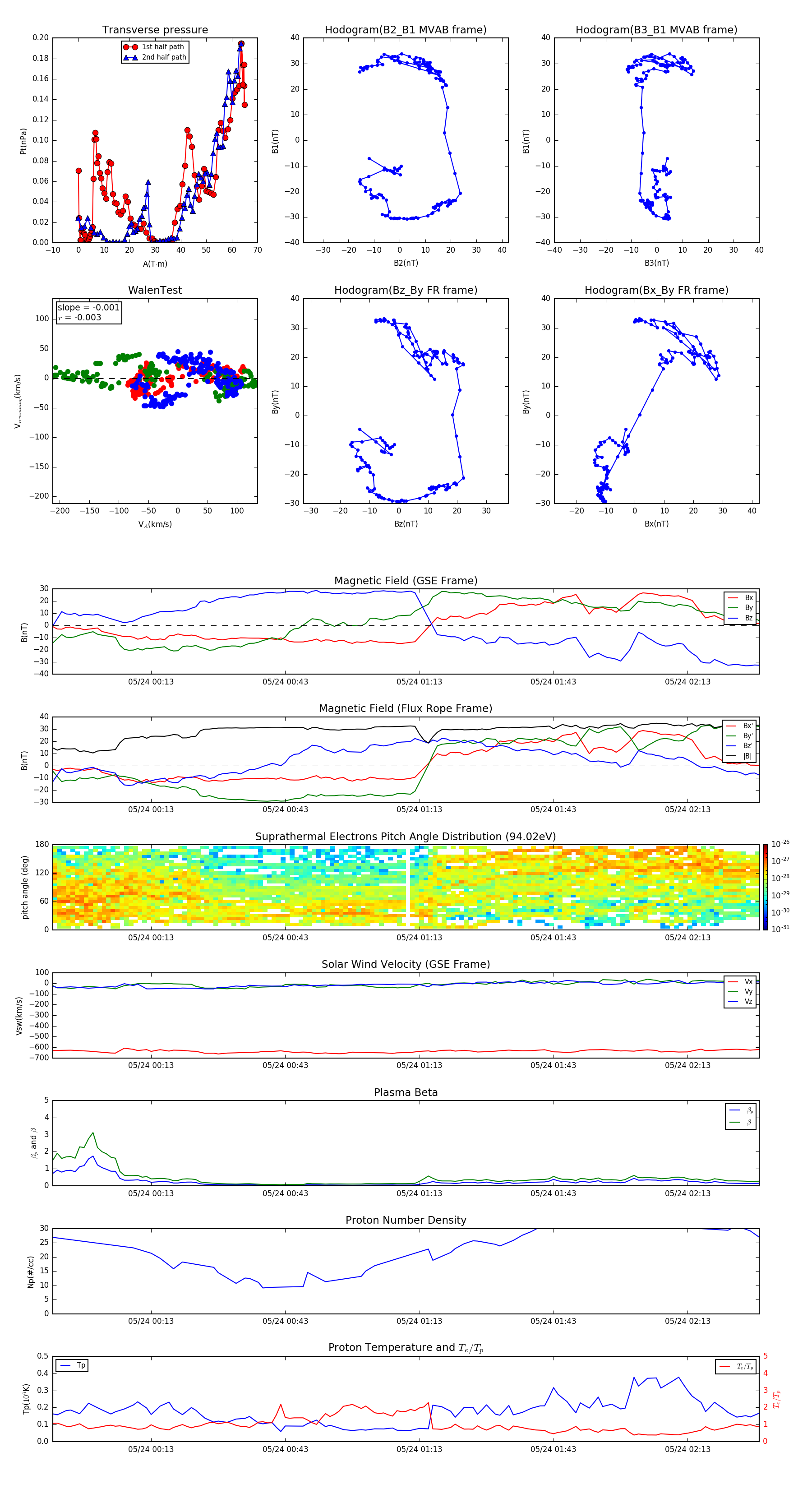Select the '2nd half path' legend entry
The width and height of the screenshot is (812, 1489).
click(154, 57)
